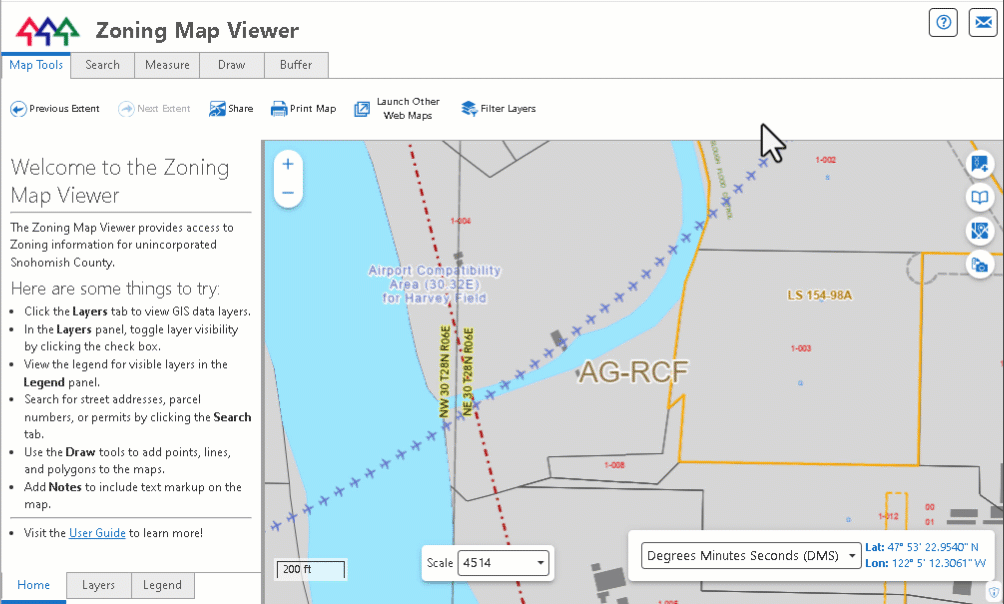Open the Degrees Minutes Seconds format dropdown
Image resolution: width=1004 pixels, height=604 pixels.
[x=750, y=555]
